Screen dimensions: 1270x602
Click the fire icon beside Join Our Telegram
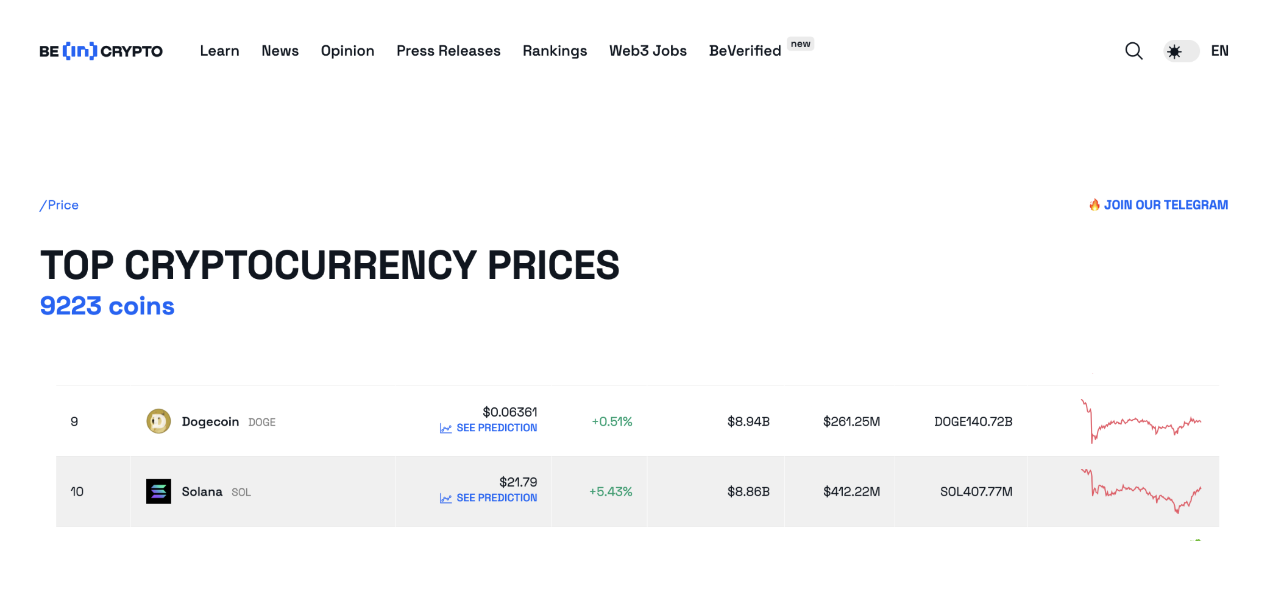pos(1094,205)
